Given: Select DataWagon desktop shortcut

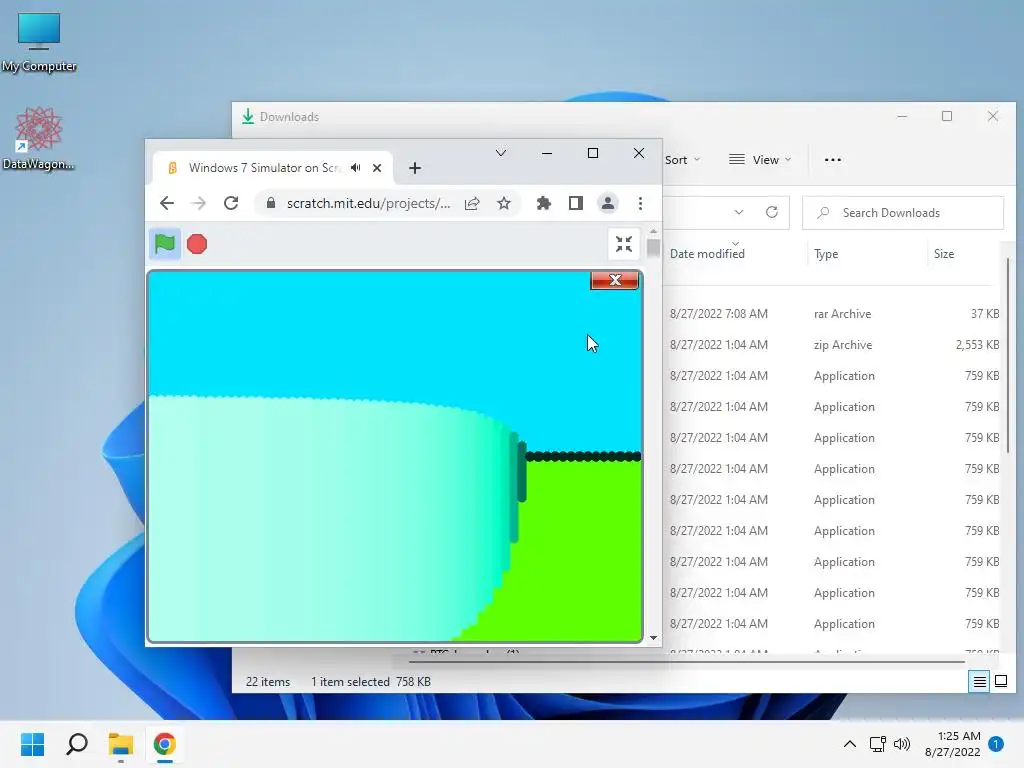Looking at the screenshot, I should pyautogui.click(x=39, y=139).
